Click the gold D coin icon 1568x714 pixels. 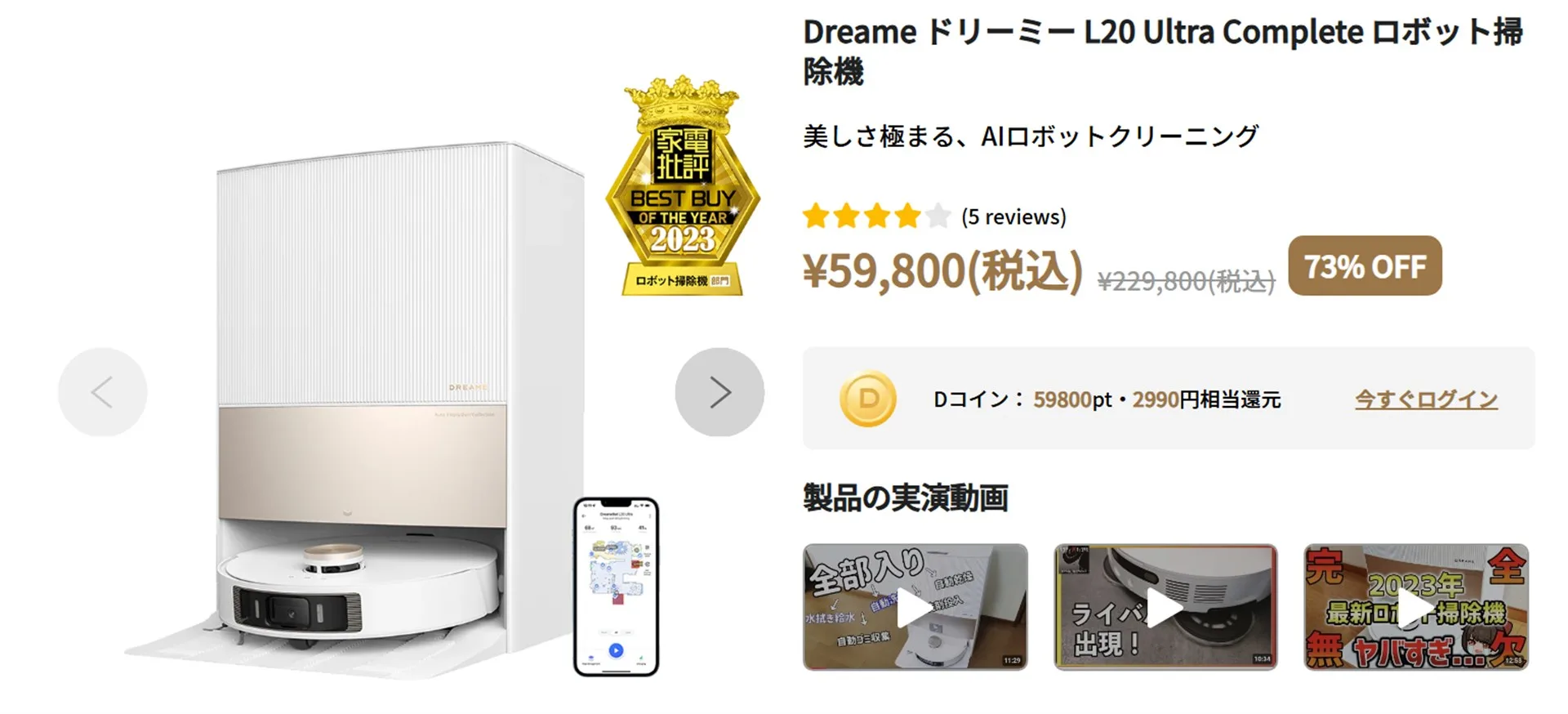tap(868, 399)
